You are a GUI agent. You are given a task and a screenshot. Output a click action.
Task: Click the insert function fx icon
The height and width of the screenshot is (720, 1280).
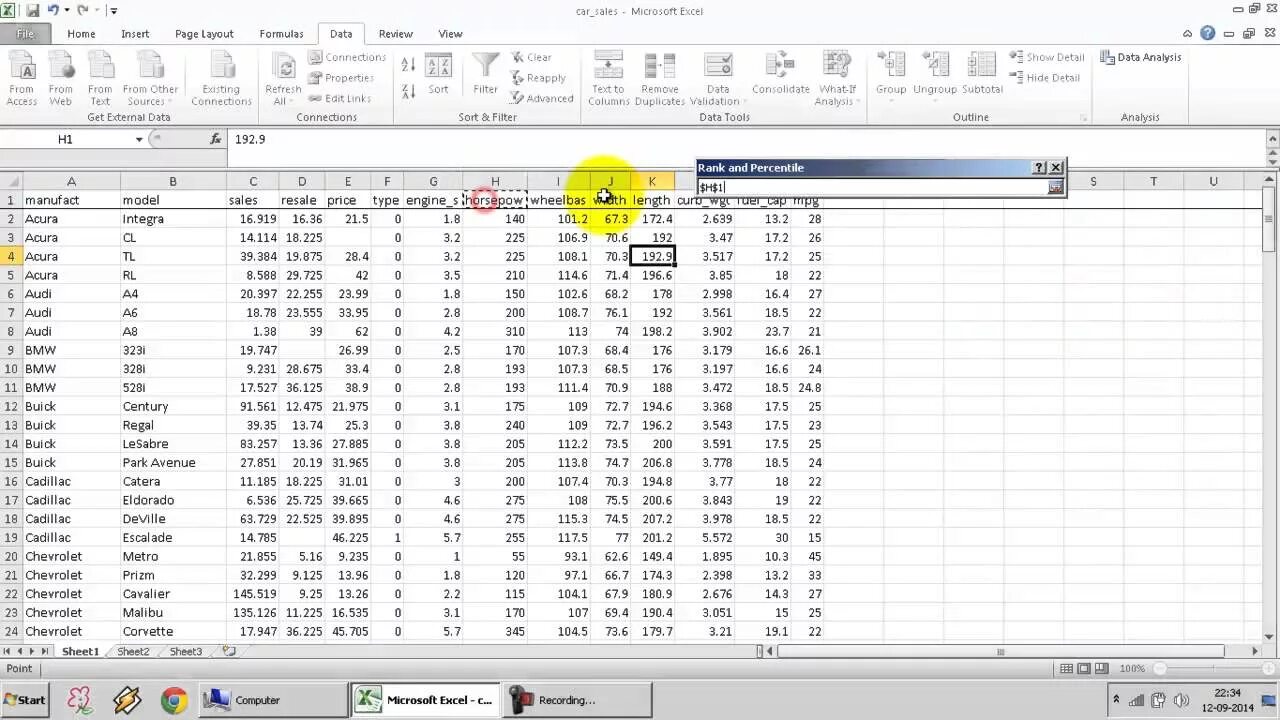(216, 139)
